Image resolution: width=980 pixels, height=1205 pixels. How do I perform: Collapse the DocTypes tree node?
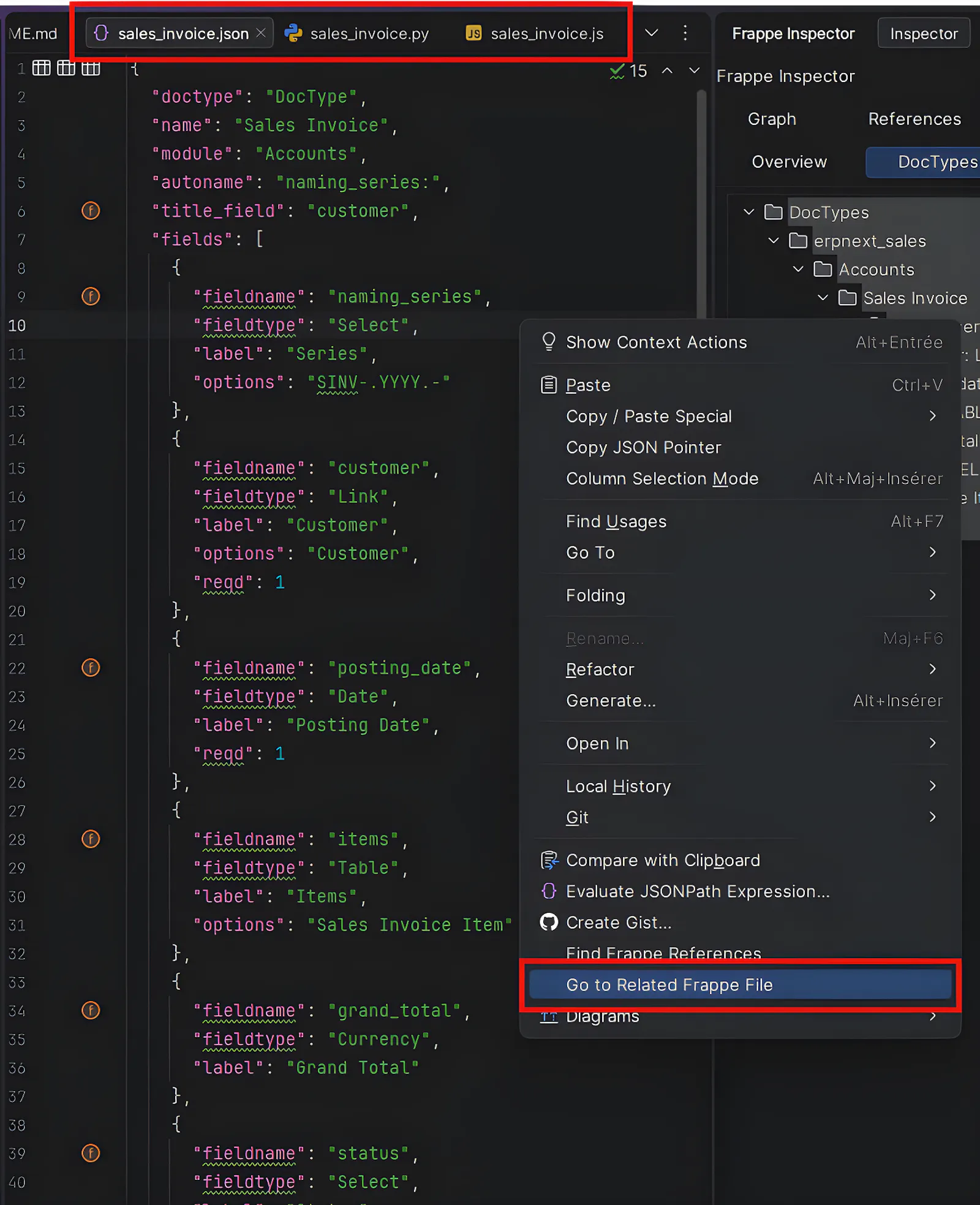click(x=748, y=212)
